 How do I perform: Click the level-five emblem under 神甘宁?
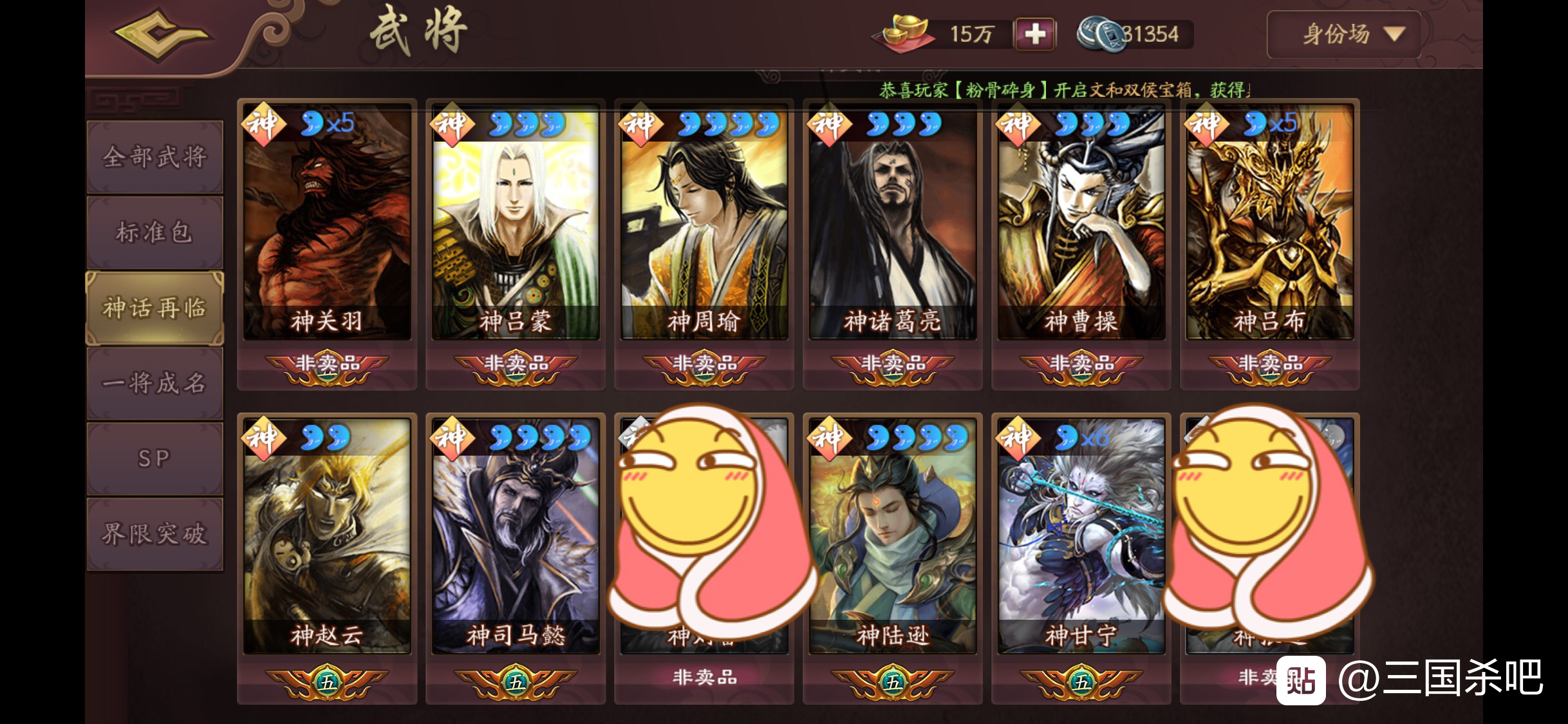pos(1081,682)
